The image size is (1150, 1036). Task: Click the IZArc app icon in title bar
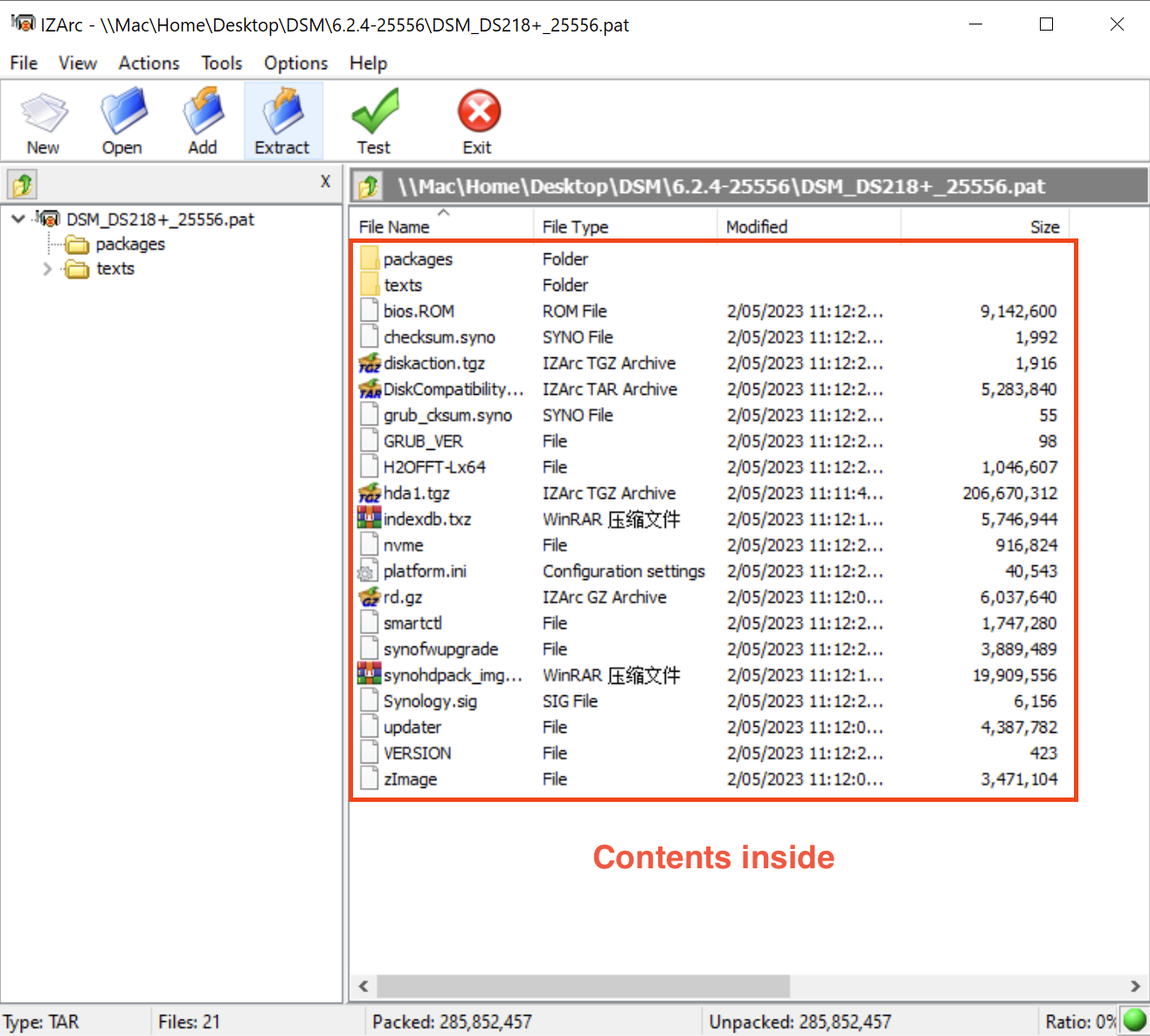tap(24, 24)
